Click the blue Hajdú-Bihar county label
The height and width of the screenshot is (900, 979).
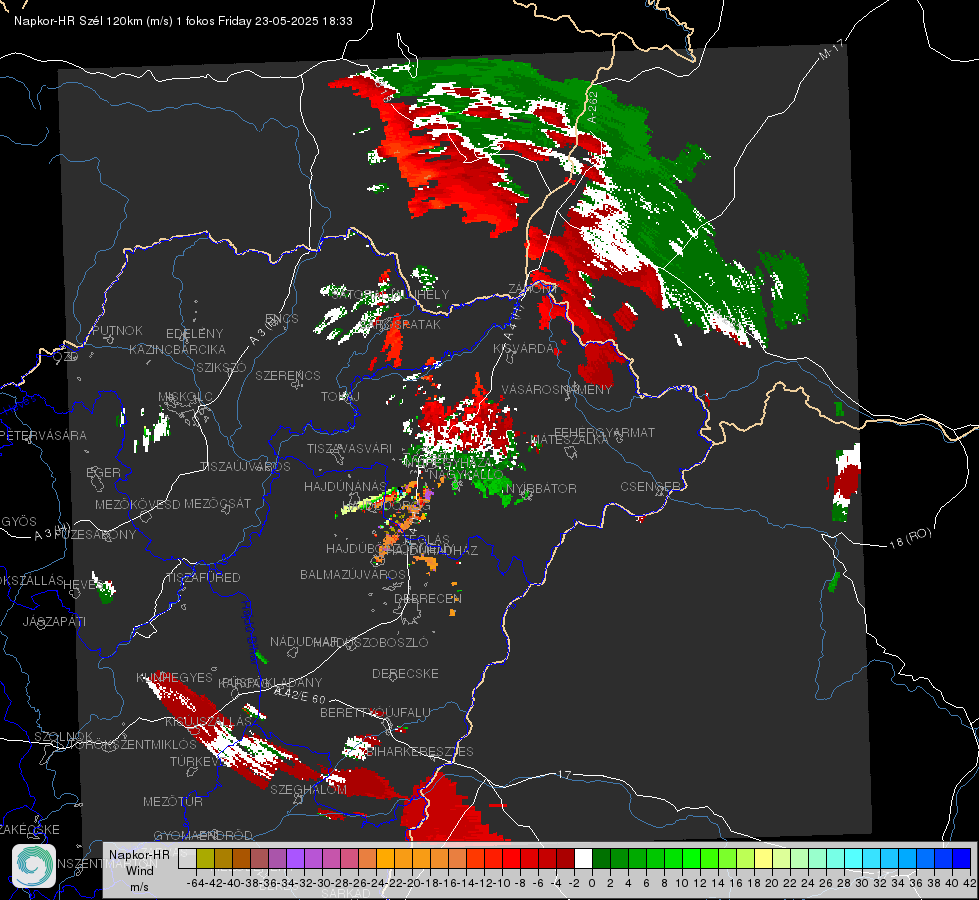tap(250, 631)
